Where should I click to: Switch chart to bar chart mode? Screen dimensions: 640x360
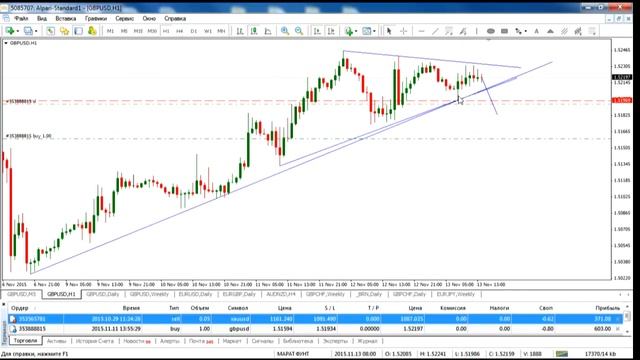(x=240, y=31)
